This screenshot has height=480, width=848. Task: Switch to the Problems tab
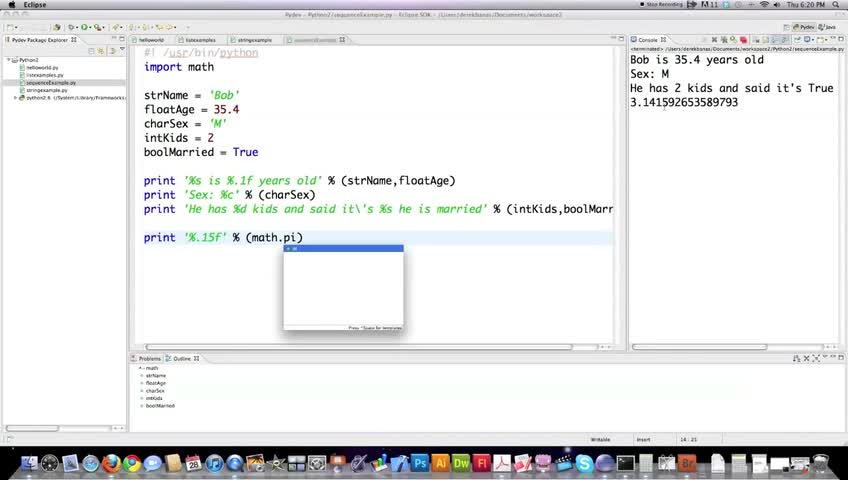coord(147,358)
